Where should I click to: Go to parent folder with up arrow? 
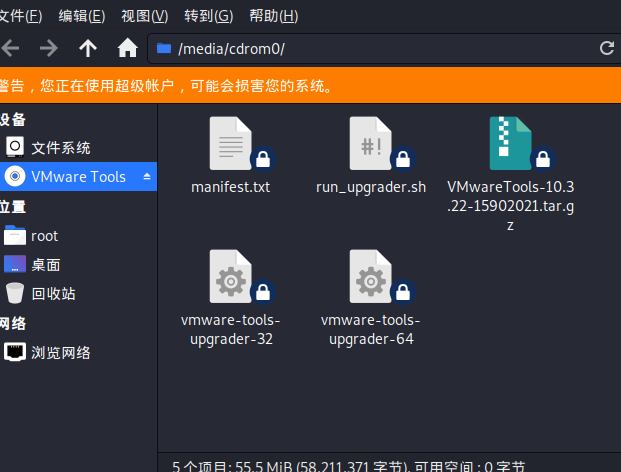pyautogui.click(x=88, y=49)
